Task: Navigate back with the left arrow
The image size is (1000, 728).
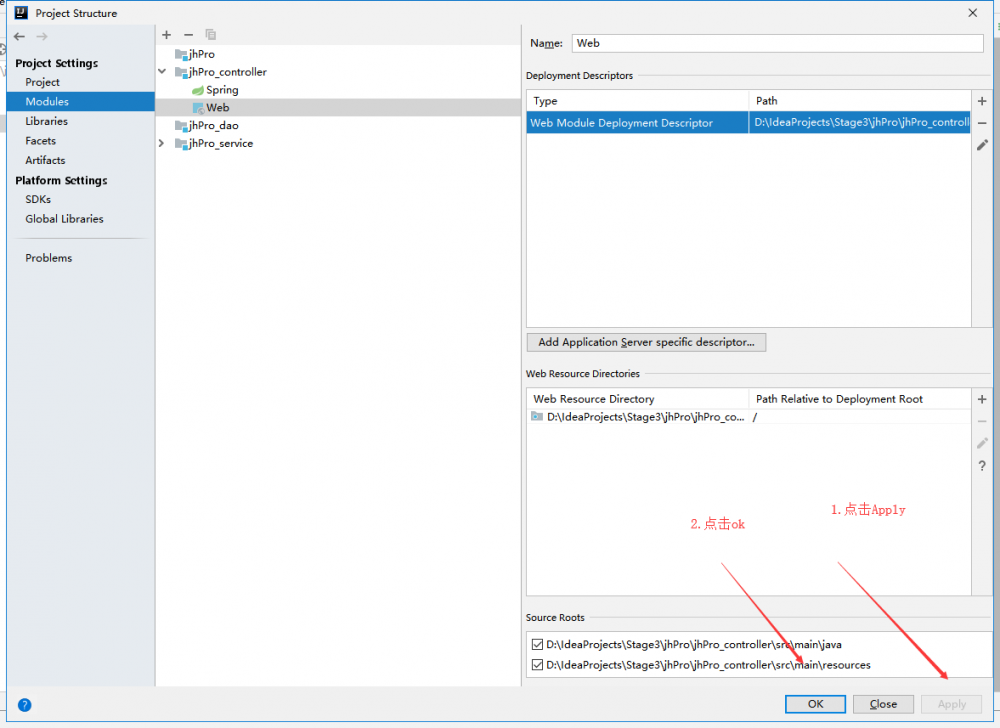Action: click(19, 36)
